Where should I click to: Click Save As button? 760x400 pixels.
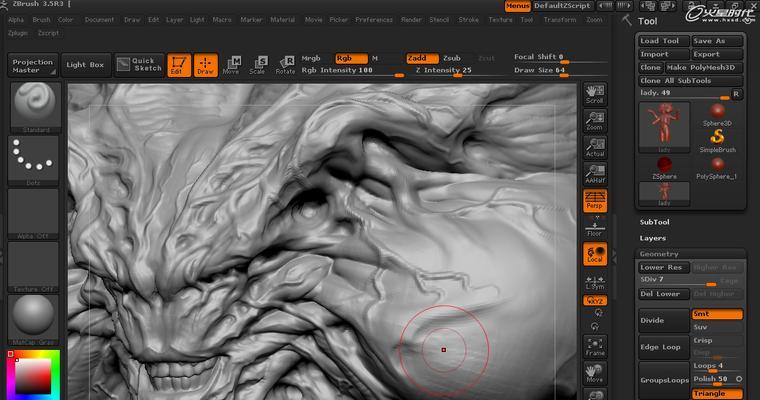(717, 41)
